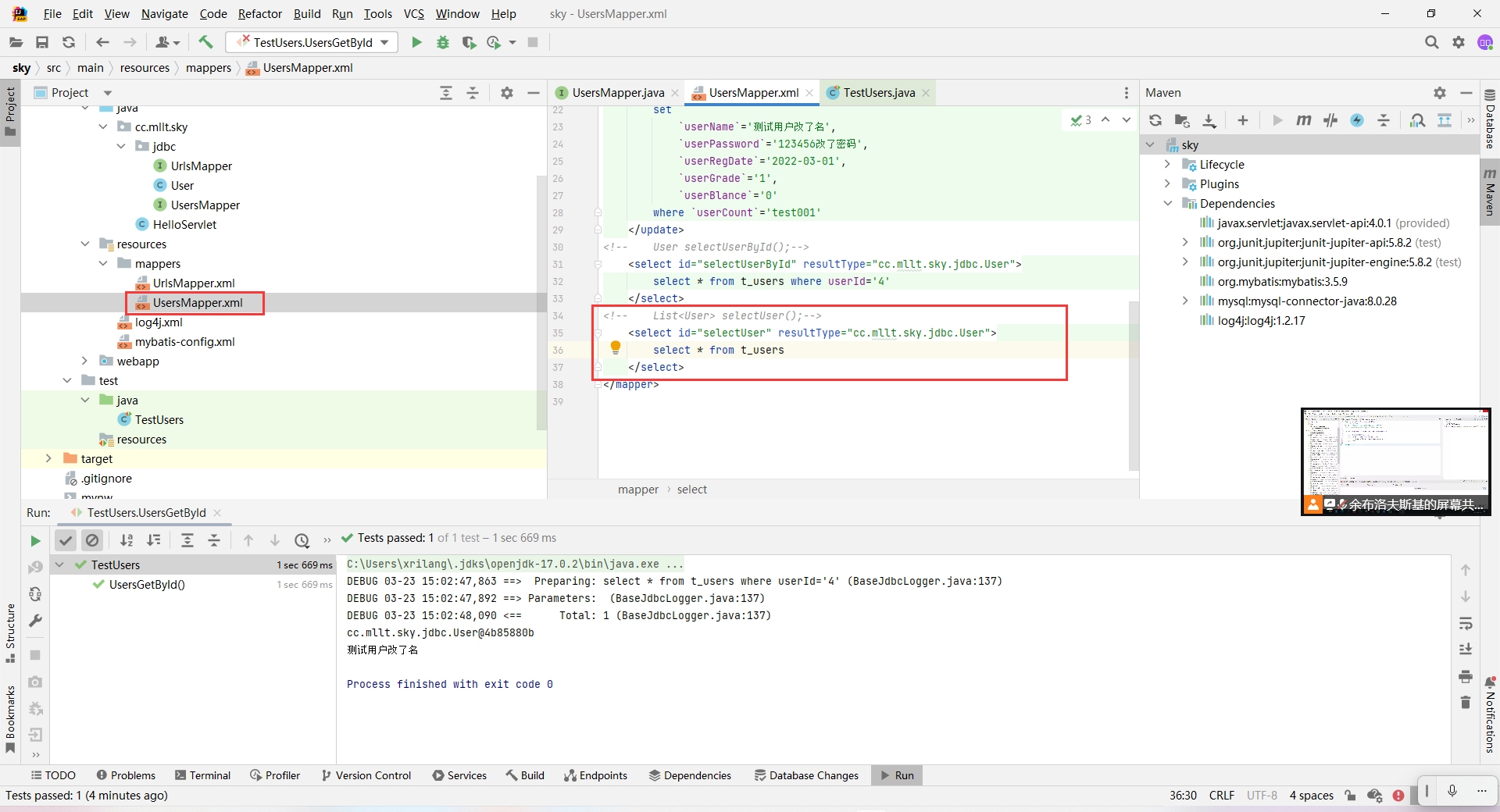Reload all Maven projects
Screen dimensions: 1500x812
[x=1155, y=120]
